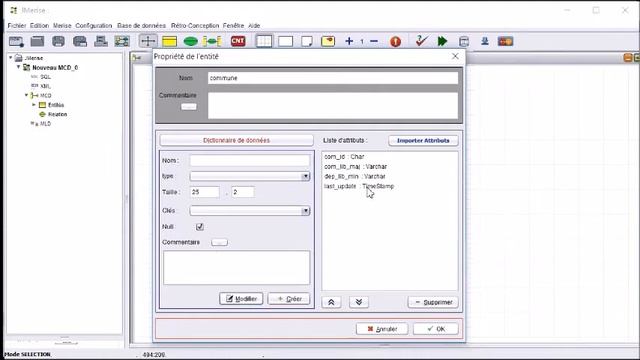
Task: Select the dep_lib_min : Varchar attribute
Action: pyautogui.click(x=355, y=176)
